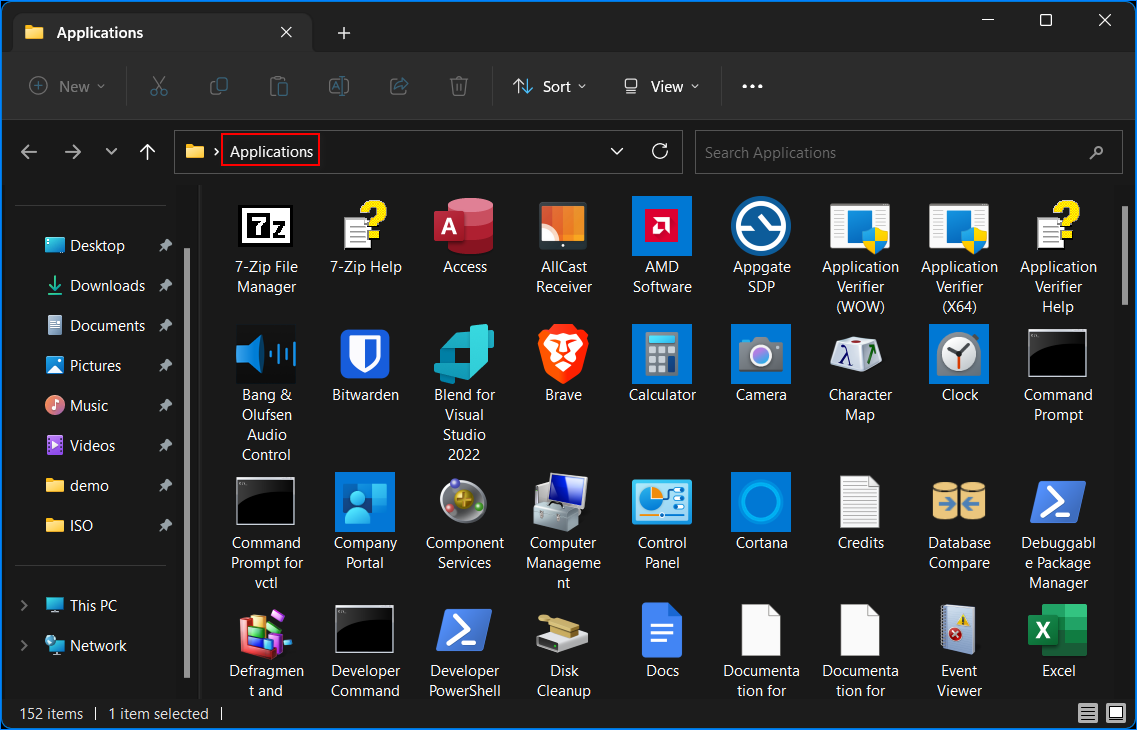Select the Excel application icon

click(x=1058, y=630)
